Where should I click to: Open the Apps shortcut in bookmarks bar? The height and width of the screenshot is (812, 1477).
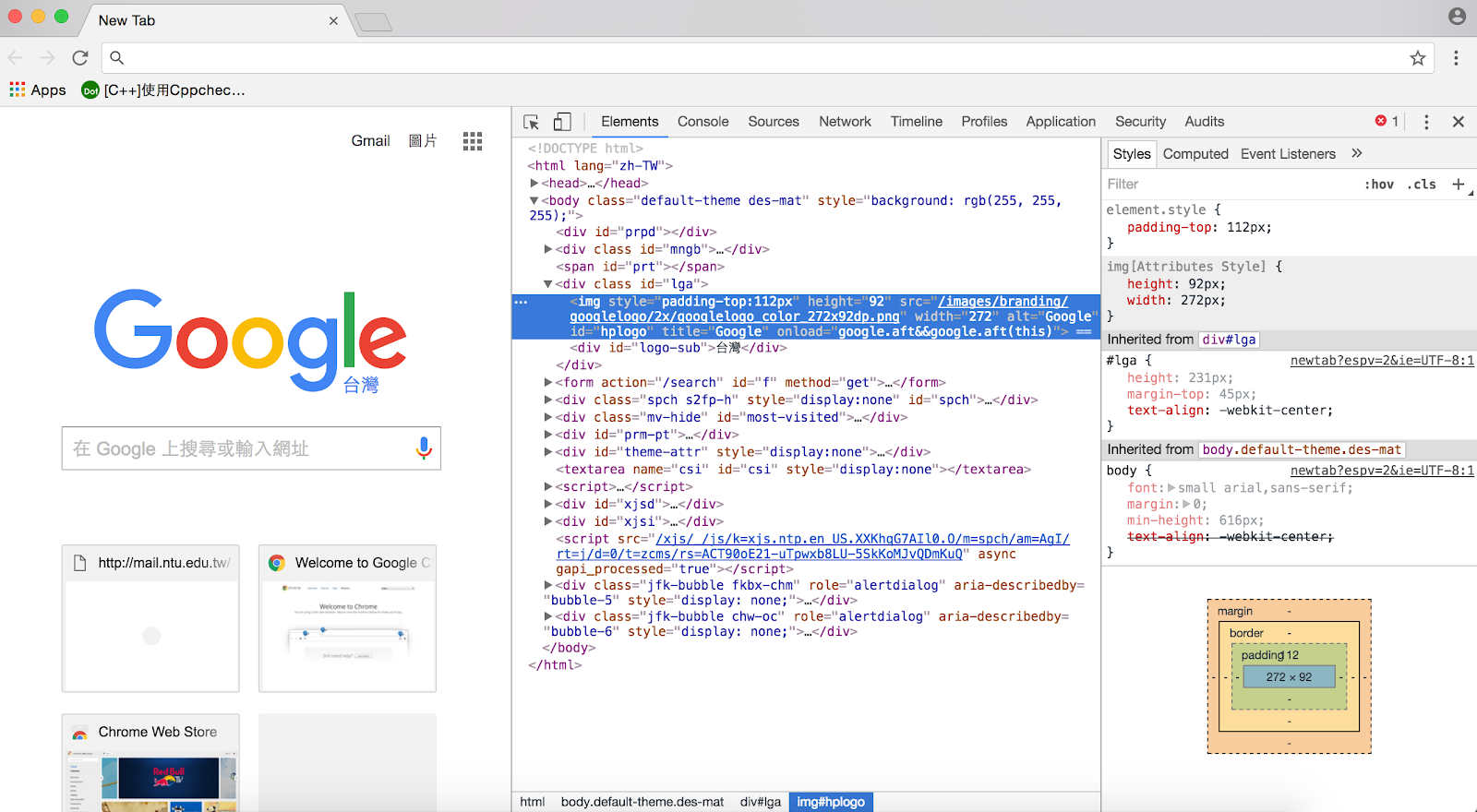[38, 90]
